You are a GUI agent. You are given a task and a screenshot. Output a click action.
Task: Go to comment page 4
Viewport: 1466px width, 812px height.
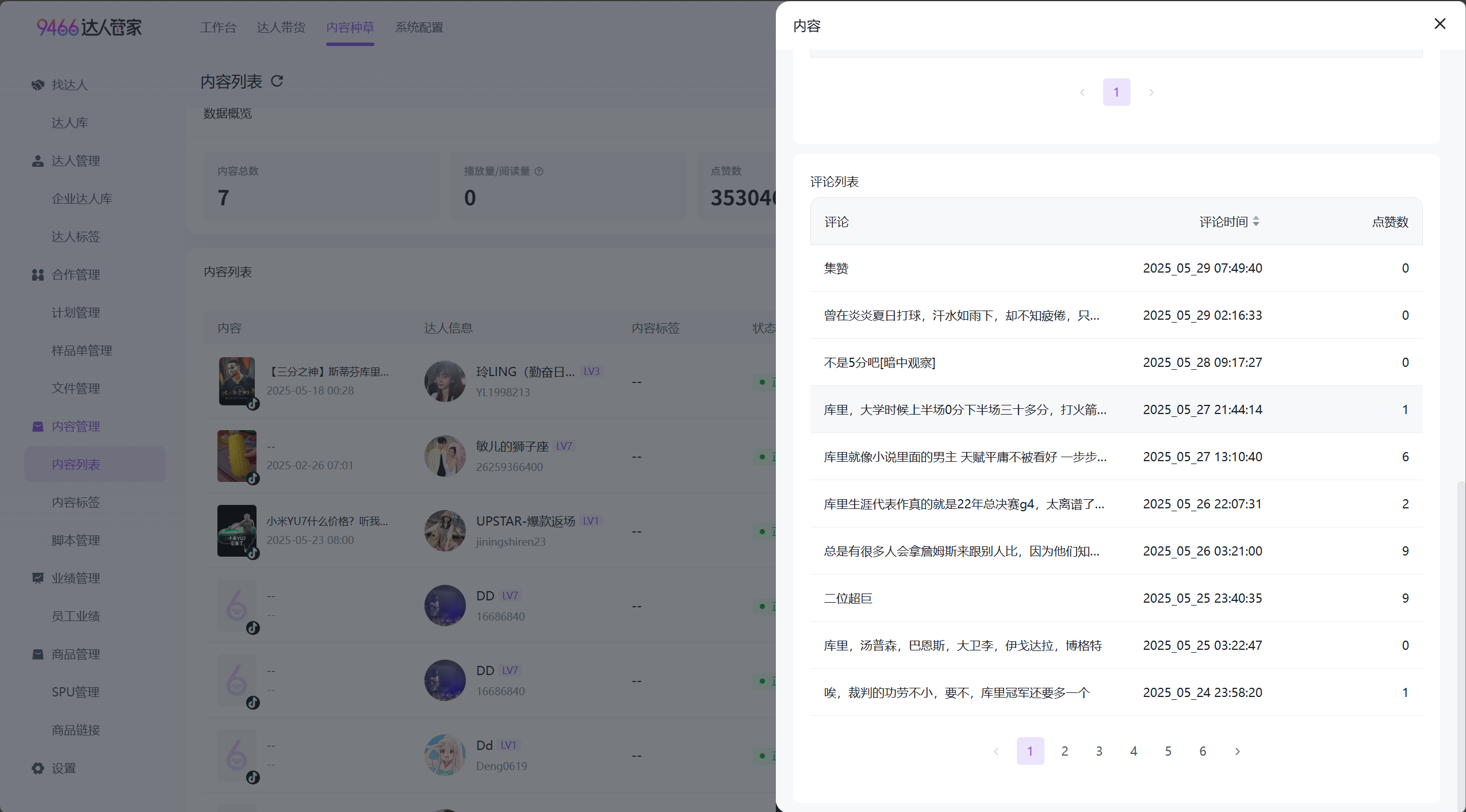(1134, 751)
